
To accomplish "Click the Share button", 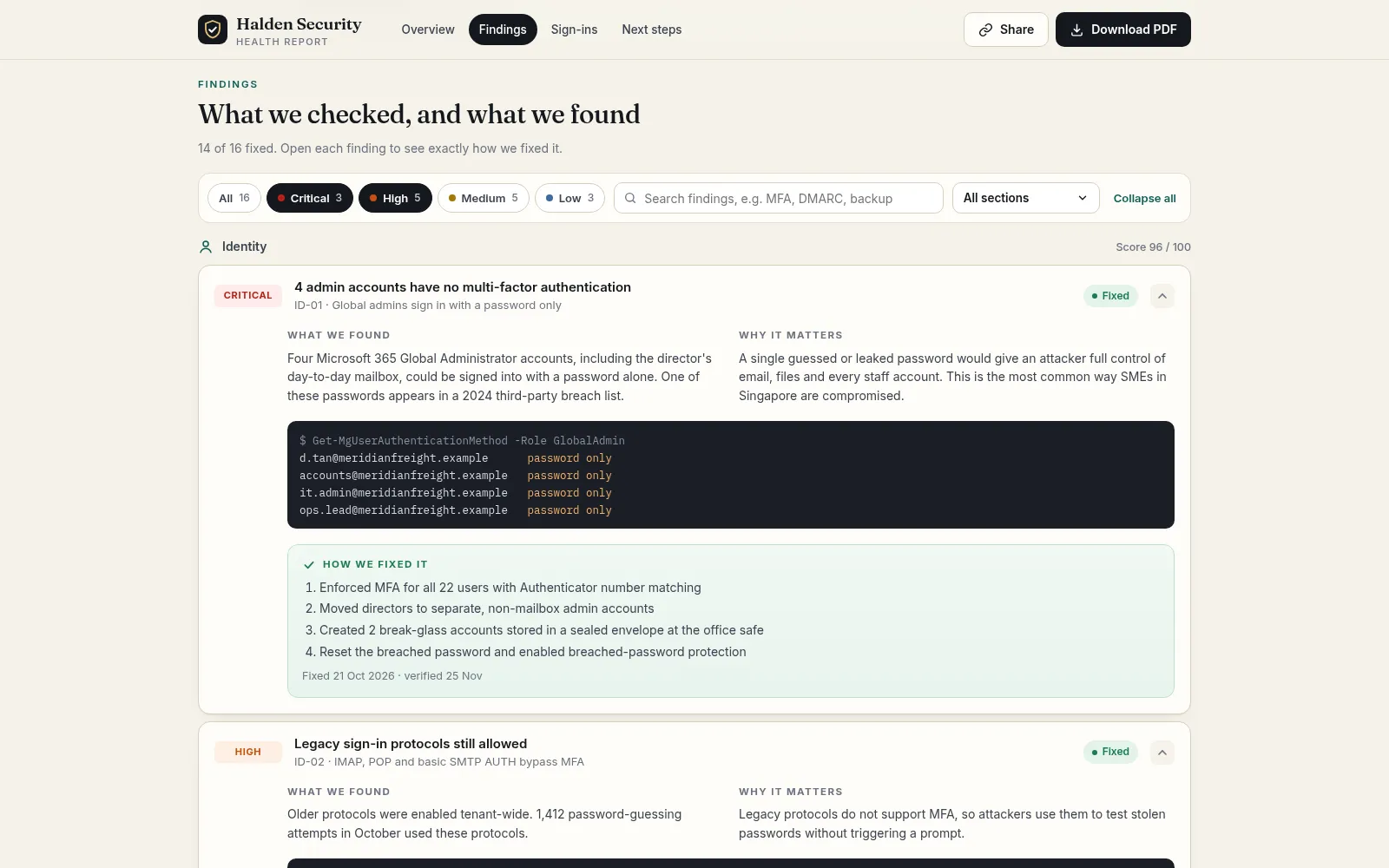I will [1006, 30].
